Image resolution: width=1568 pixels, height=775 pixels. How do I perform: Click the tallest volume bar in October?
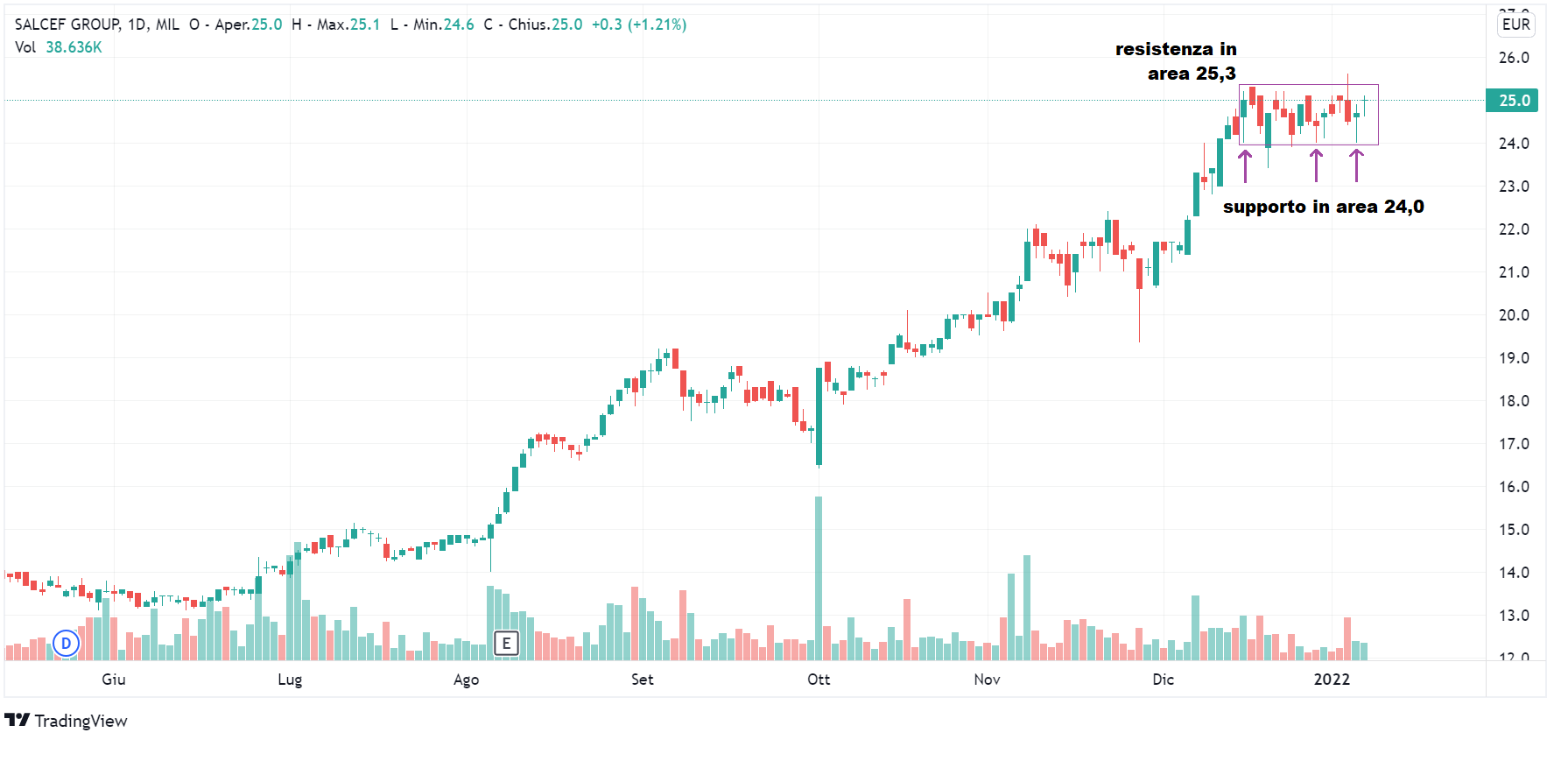[x=819, y=578]
